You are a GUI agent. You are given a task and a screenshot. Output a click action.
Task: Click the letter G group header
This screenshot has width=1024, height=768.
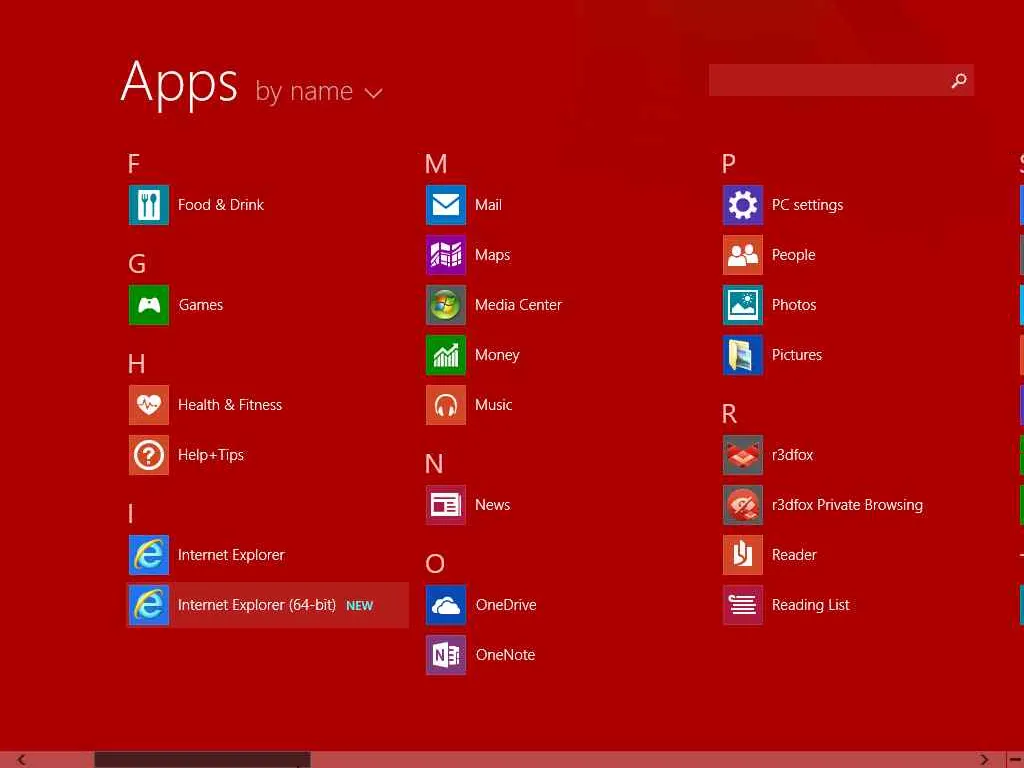tap(136, 264)
